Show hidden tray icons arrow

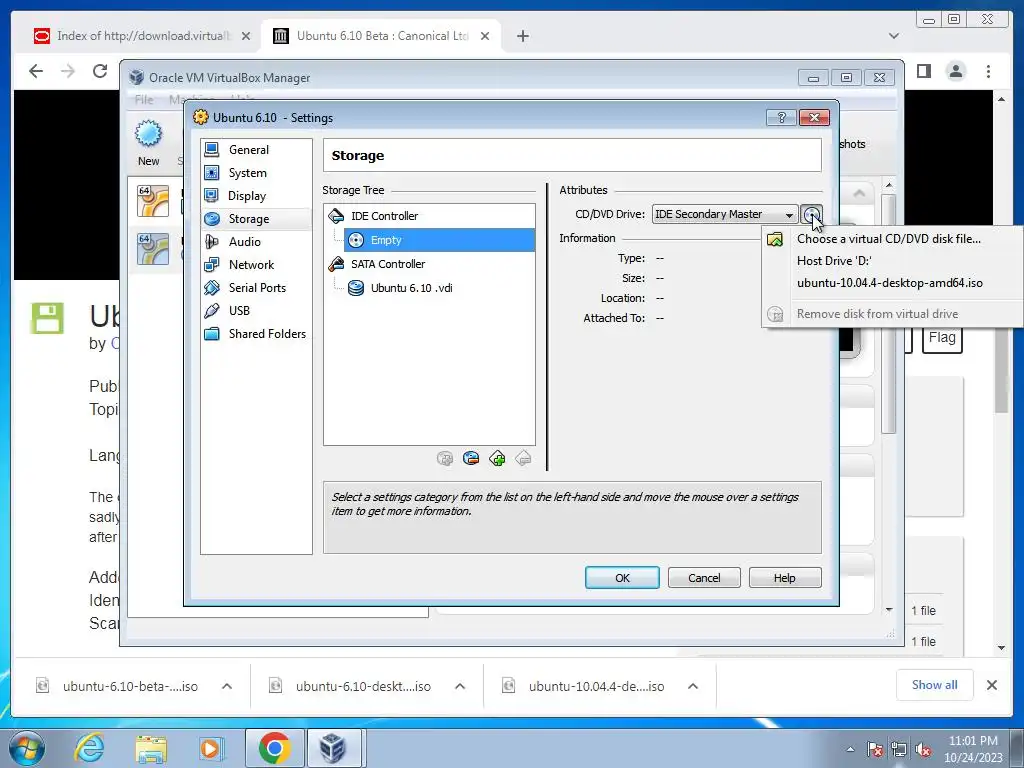click(850, 749)
